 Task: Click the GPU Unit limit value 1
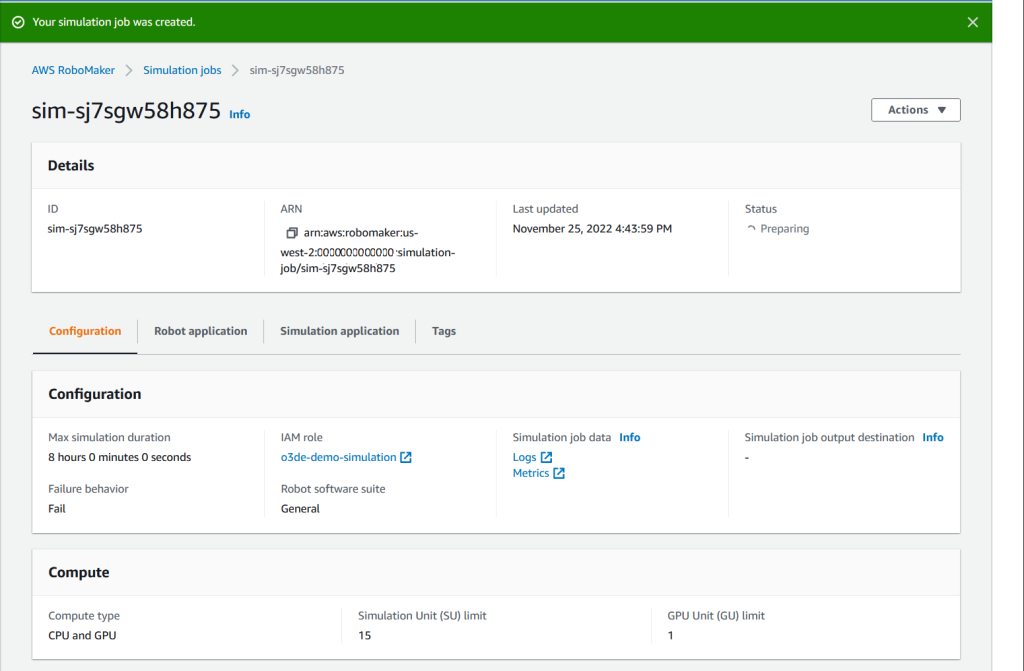pos(671,635)
